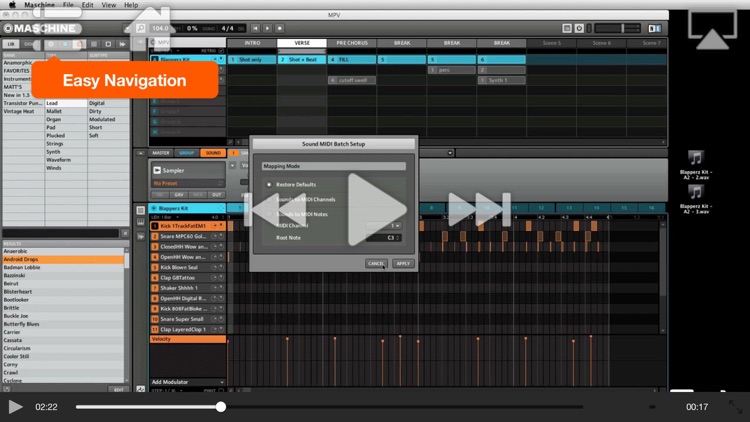Open the Help menu
Viewport: 750px width, 422px height.
[x=131, y=5]
